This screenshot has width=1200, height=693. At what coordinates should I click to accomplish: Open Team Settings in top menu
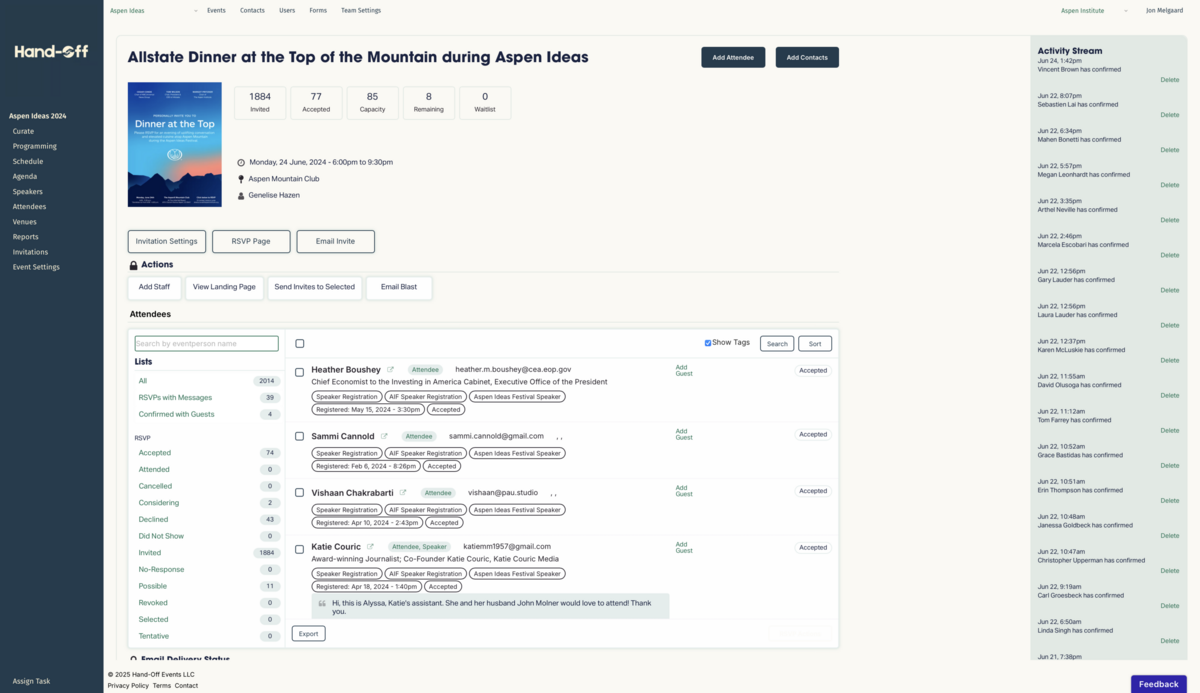point(361,10)
